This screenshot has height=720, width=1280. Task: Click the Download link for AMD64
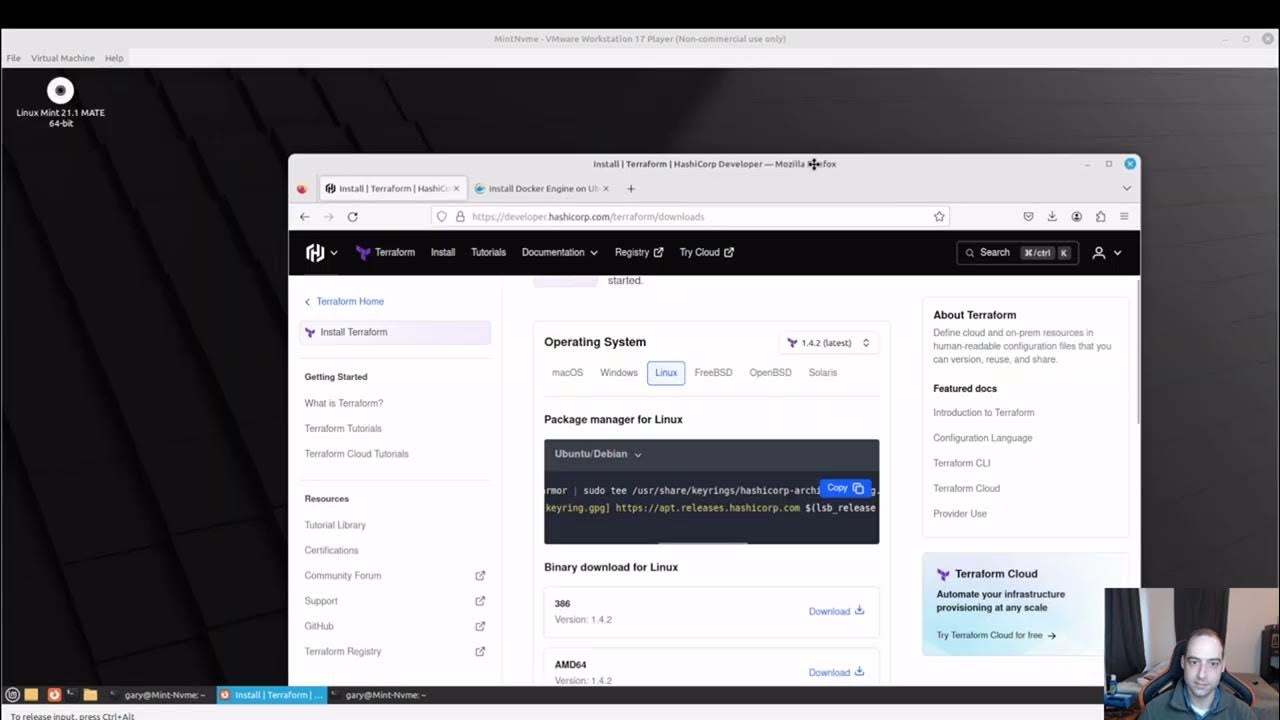click(x=836, y=672)
